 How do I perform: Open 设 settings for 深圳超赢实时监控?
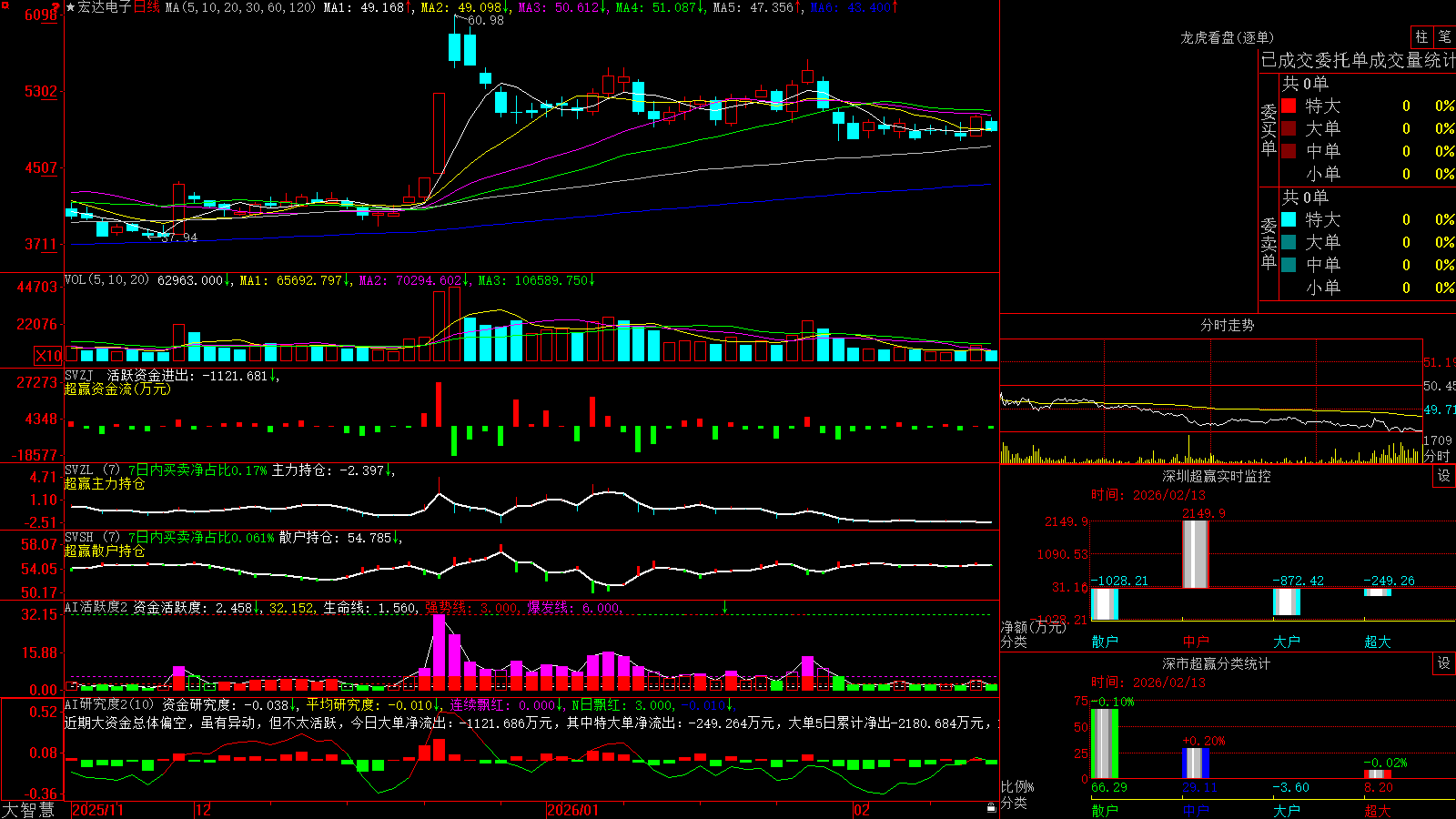(x=1444, y=476)
